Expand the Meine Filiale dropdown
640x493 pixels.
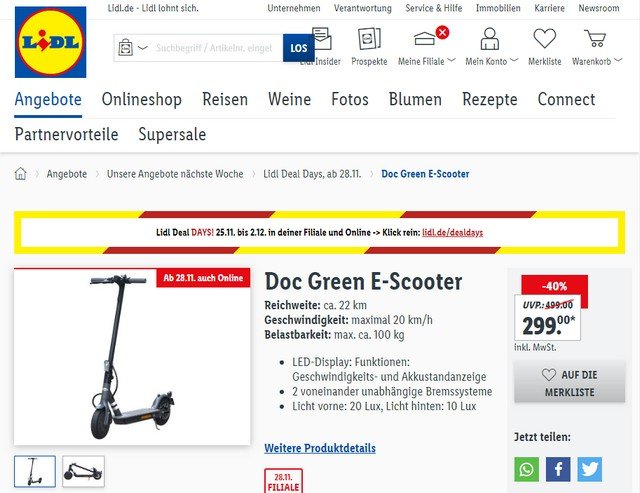pyautogui.click(x=451, y=60)
